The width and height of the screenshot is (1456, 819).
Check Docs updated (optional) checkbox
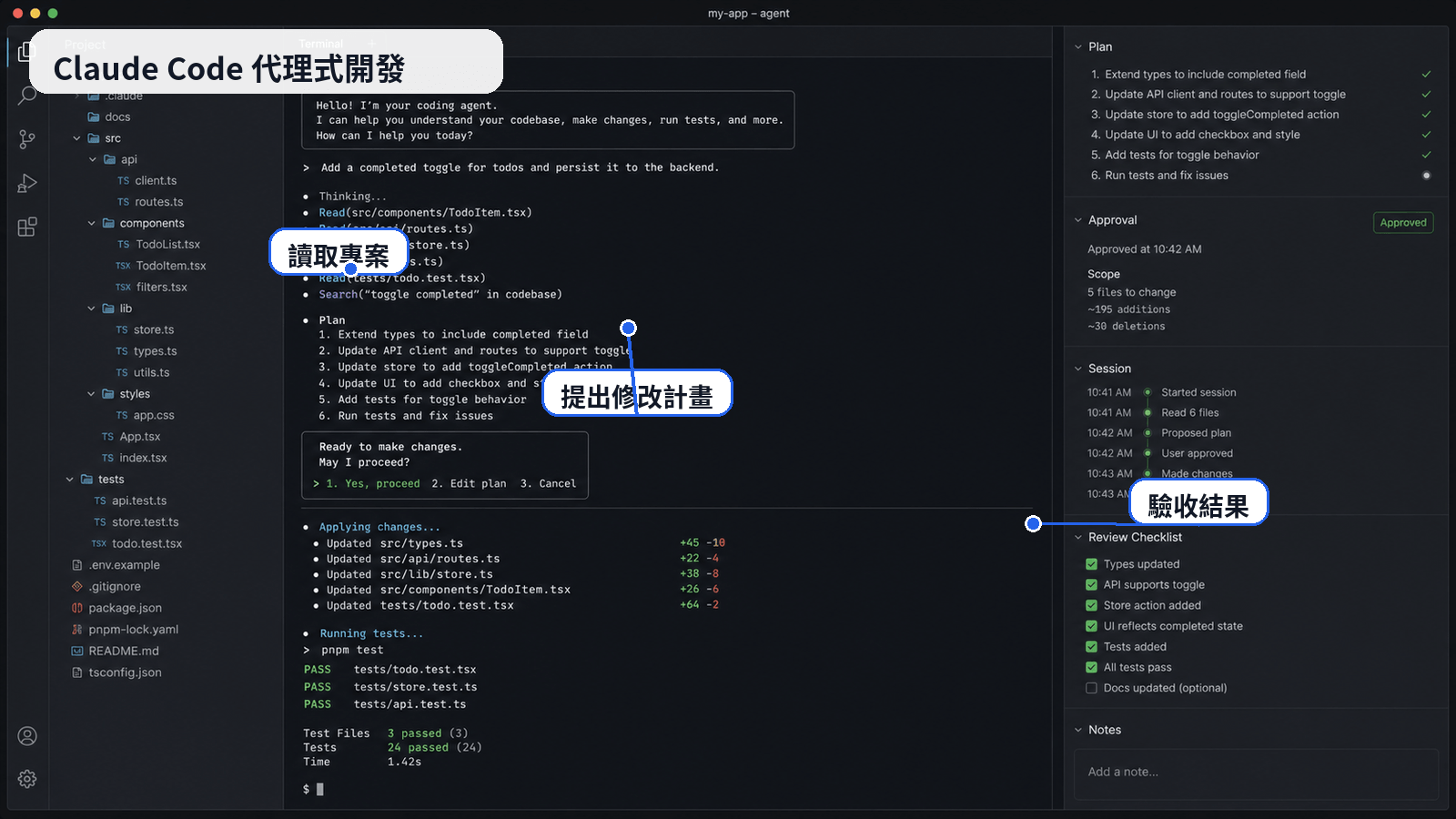coord(1091,688)
